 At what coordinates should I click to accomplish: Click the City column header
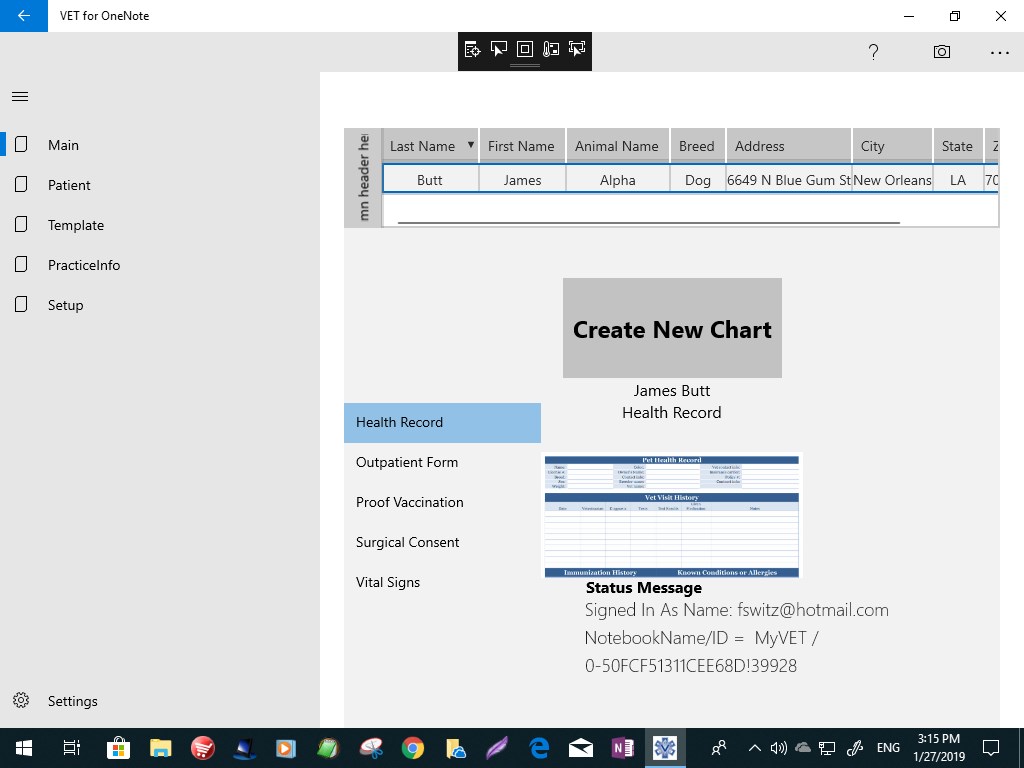point(892,146)
